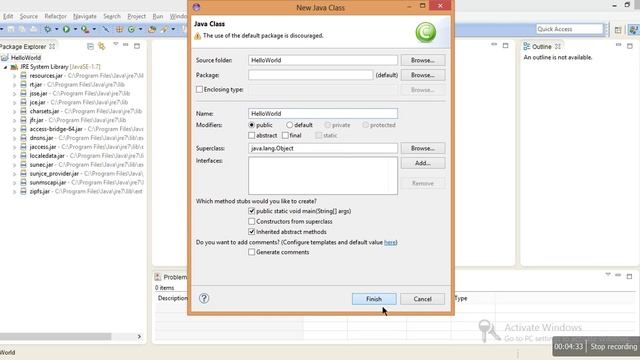Click the Open Type toolbar icon

(x=152, y=29)
